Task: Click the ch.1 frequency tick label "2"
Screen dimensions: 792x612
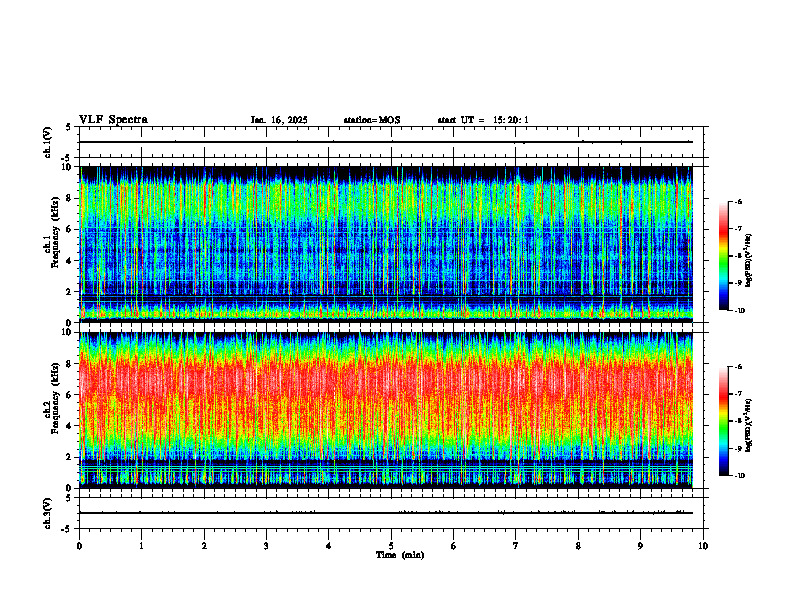Action: pos(70,292)
